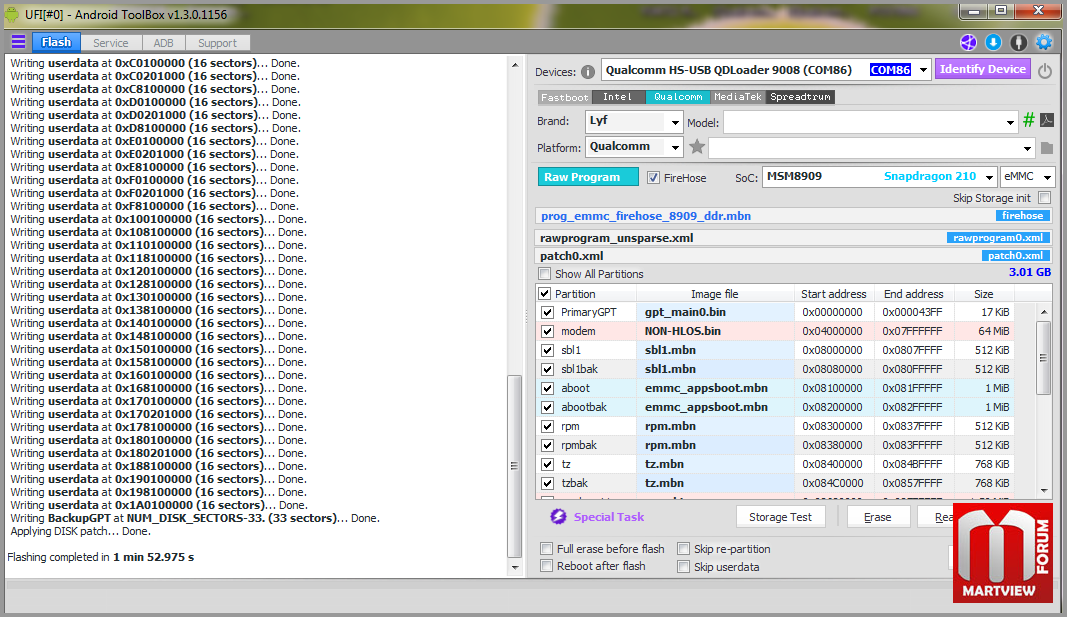Enable Skip userdata option
1067x617 pixels.
[683, 567]
